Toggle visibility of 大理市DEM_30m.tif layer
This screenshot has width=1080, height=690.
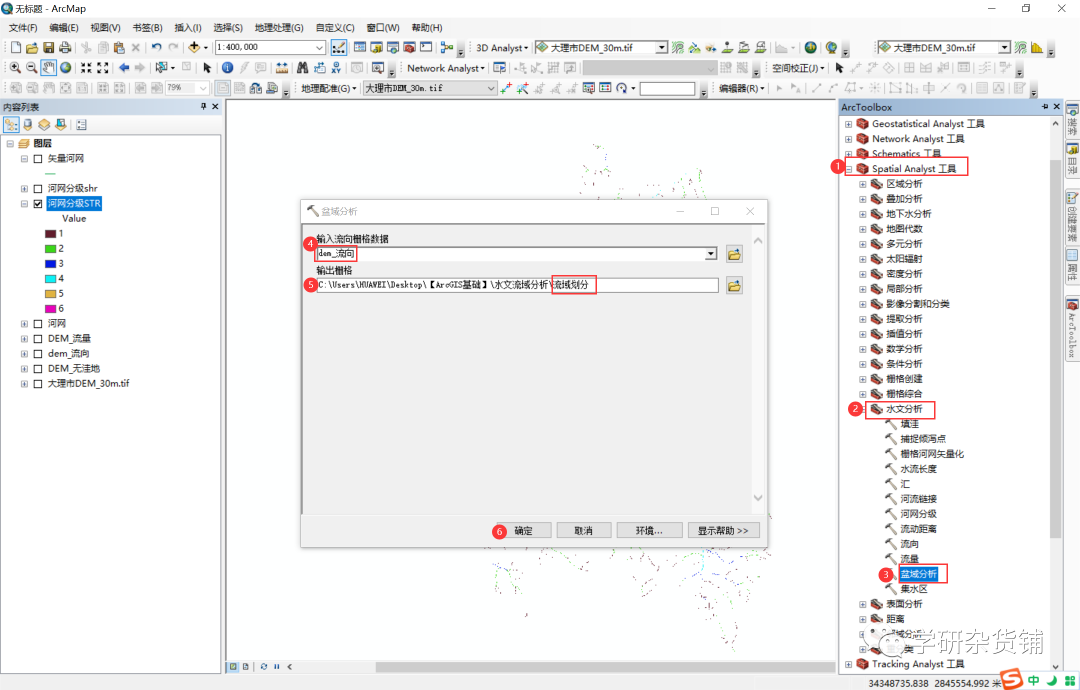pyautogui.click(x=38, y=383)
